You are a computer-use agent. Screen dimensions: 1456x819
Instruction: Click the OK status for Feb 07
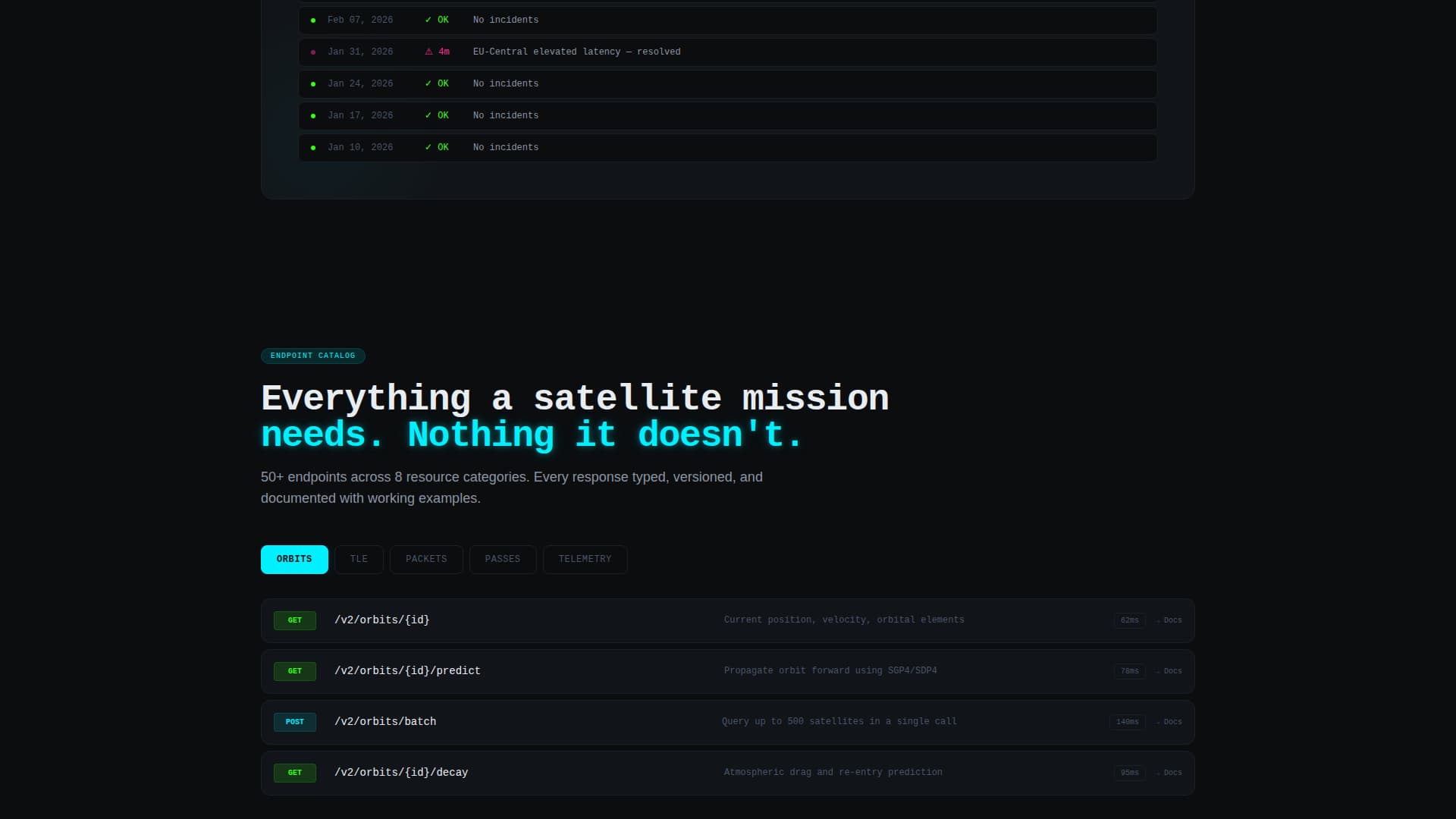pyautogui.click(x=437, y=20)
